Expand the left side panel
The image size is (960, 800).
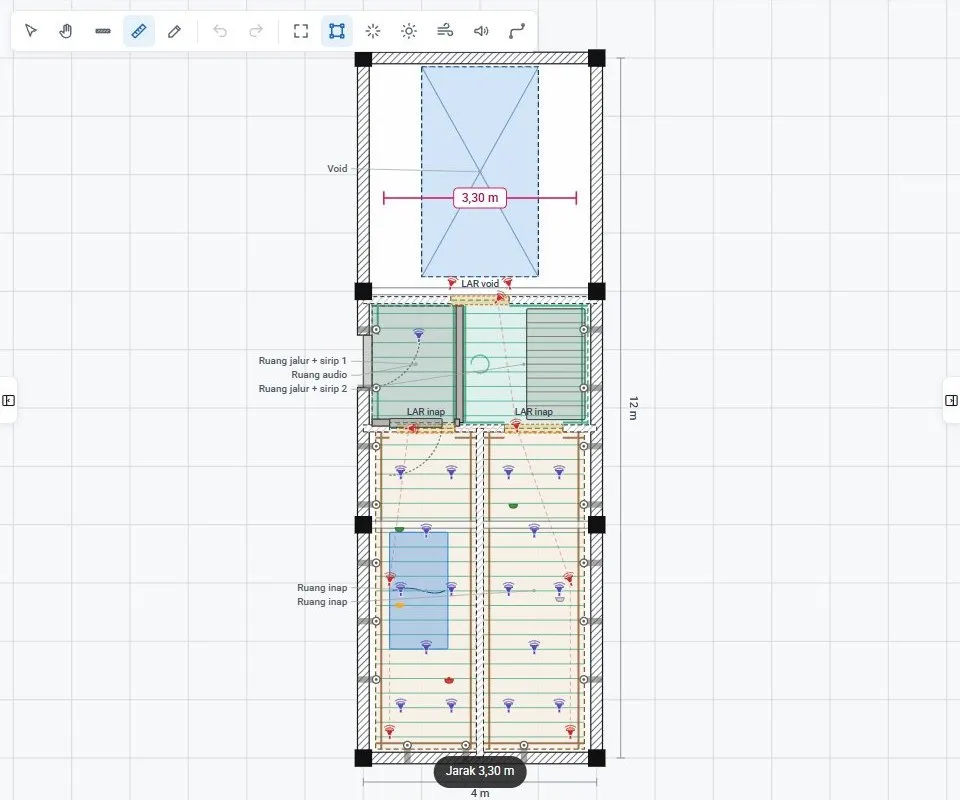point(8,400)
